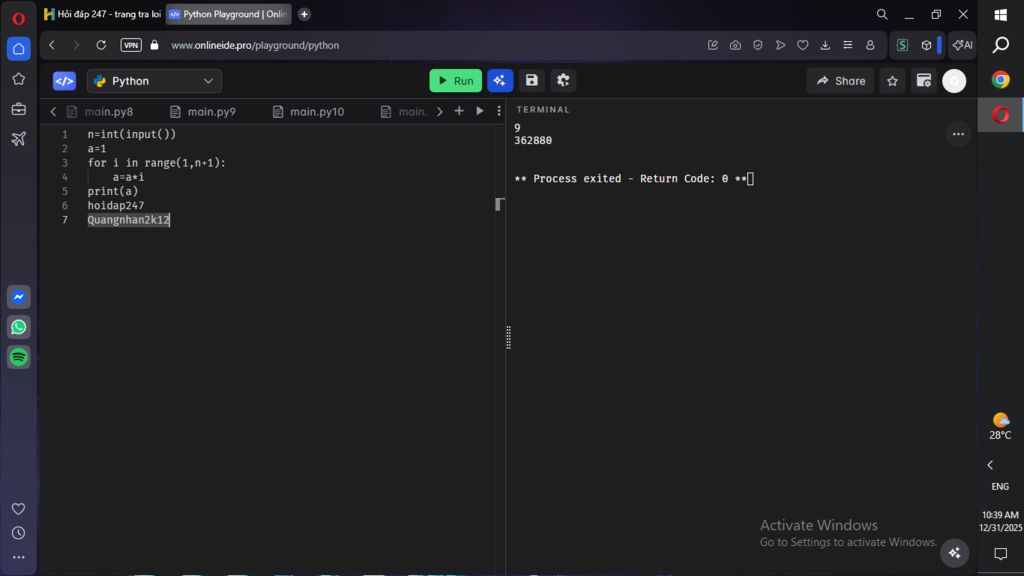Open Spotify in the Opera sidebar
This screenshot has width=1024, height=576.
pos(18,357)
